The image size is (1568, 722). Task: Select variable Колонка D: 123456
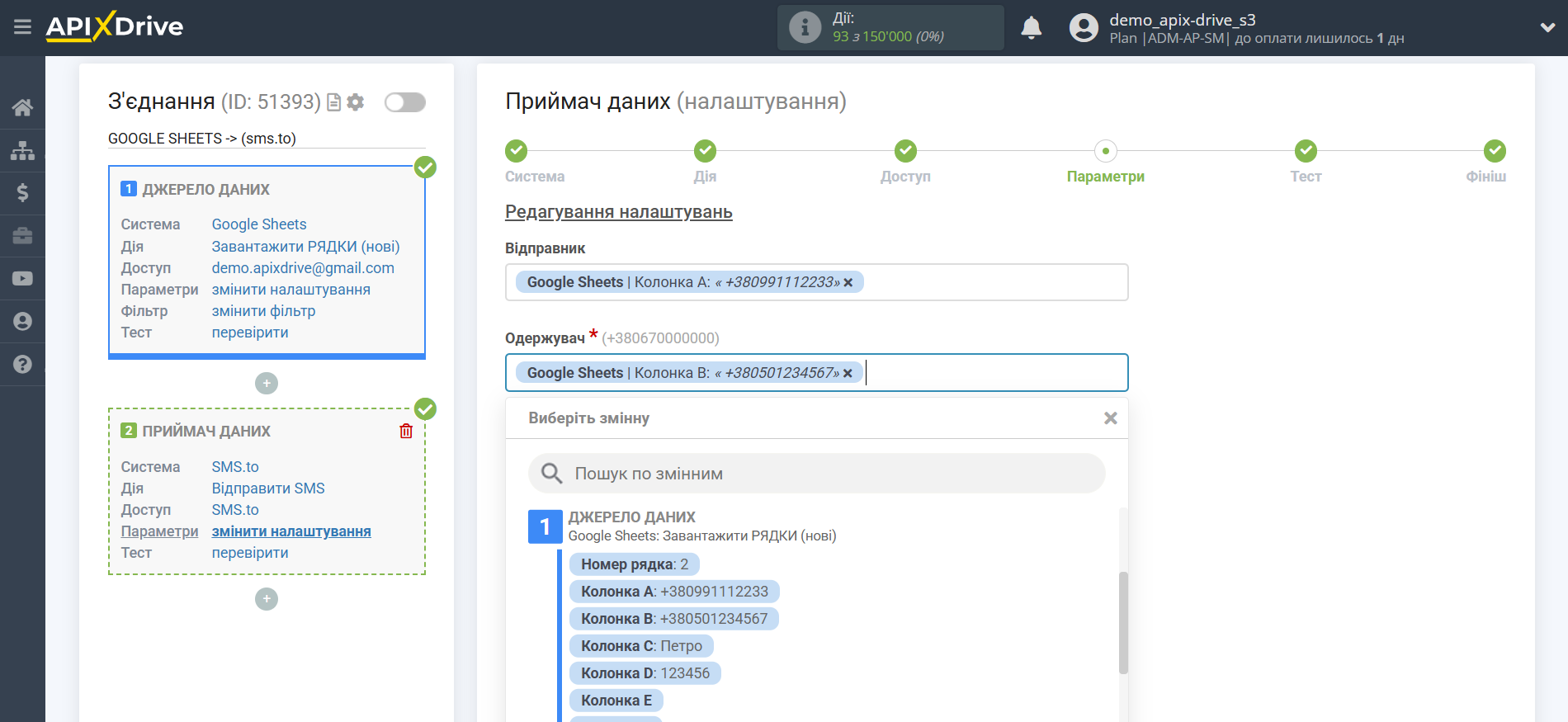point(645,673)
